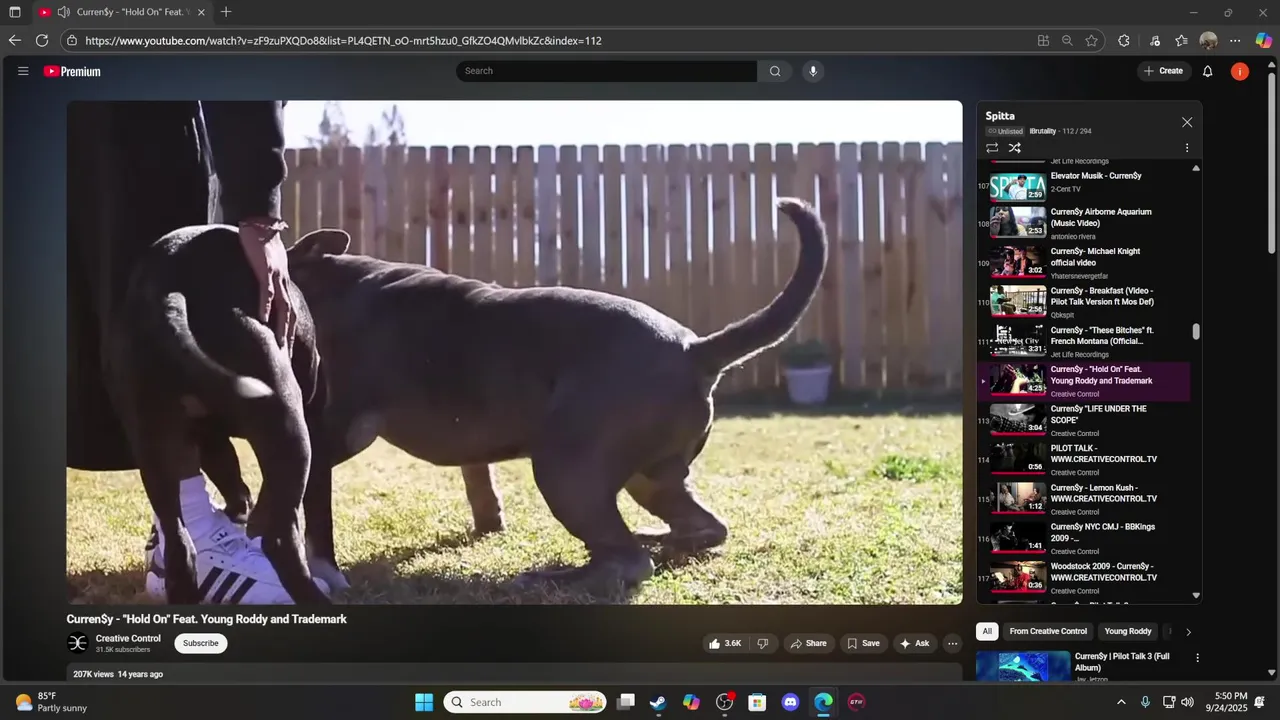This screenshot has height=720, width=1280.
Task: Open Edge media control icon
Action: click(x=1155, y=41)
